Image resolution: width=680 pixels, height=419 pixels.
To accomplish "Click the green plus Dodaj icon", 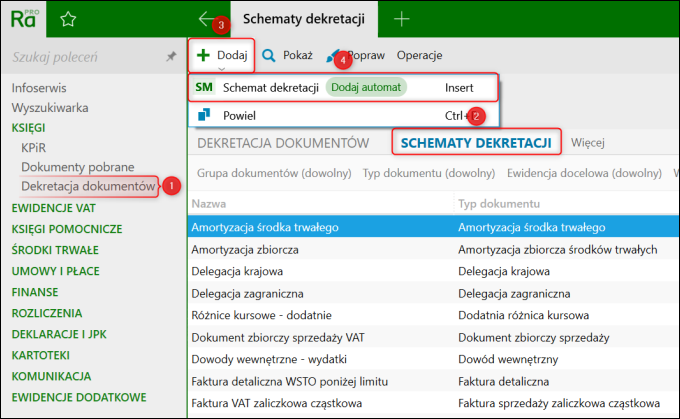I will (203, 55).
